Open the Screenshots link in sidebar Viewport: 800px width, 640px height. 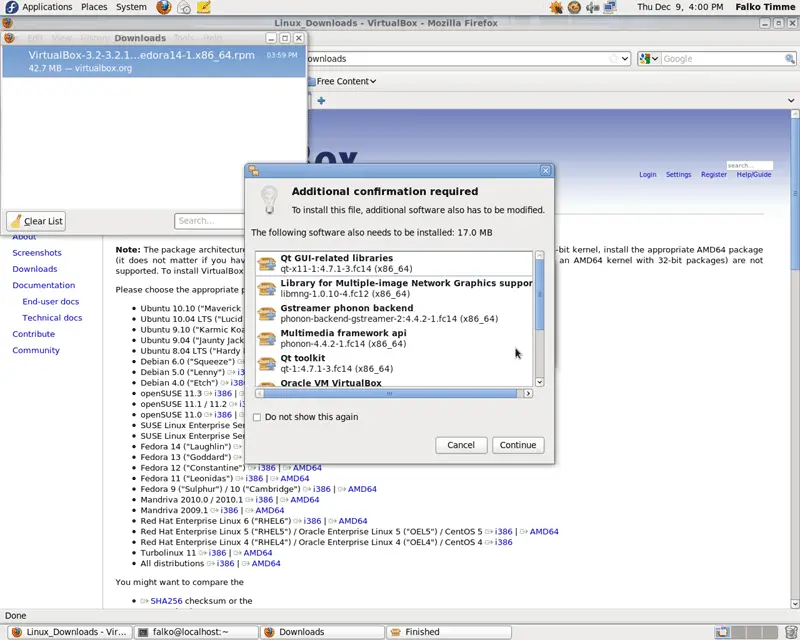pyautogui.click(x=37, y=253)
